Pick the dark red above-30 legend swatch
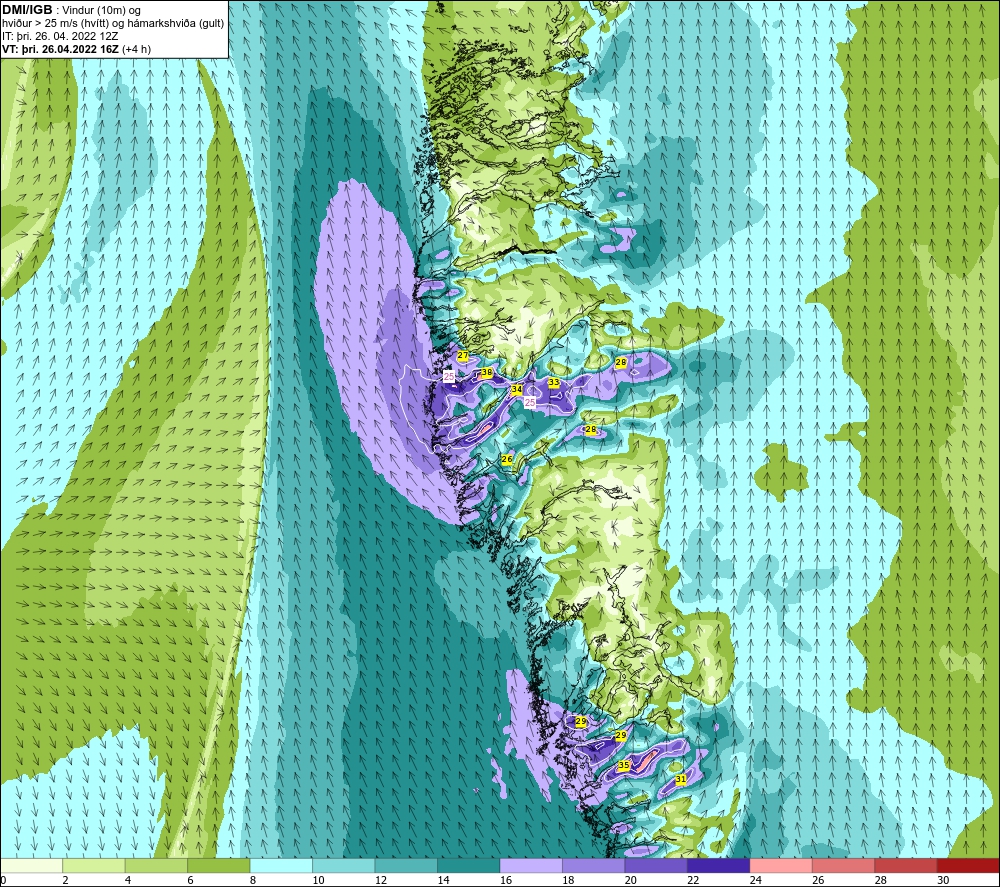The image size is (1000, 887). 968,865
